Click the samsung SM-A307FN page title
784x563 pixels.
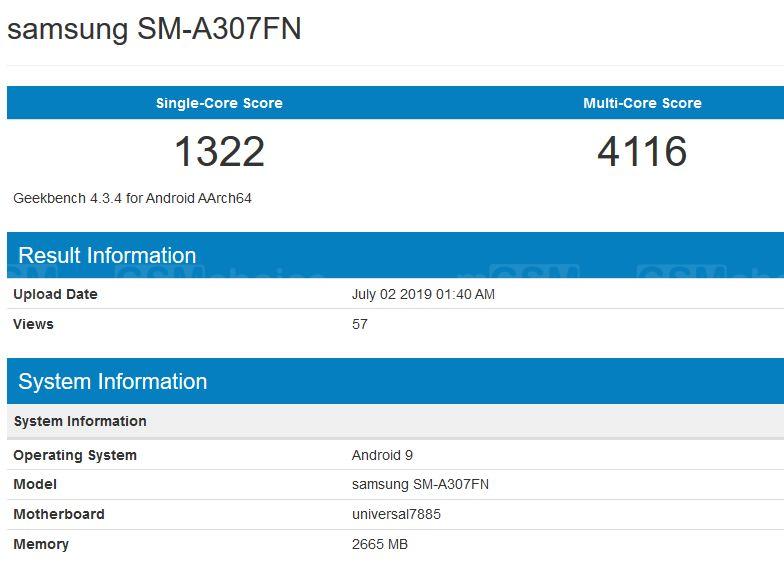(x=154, y=29)
